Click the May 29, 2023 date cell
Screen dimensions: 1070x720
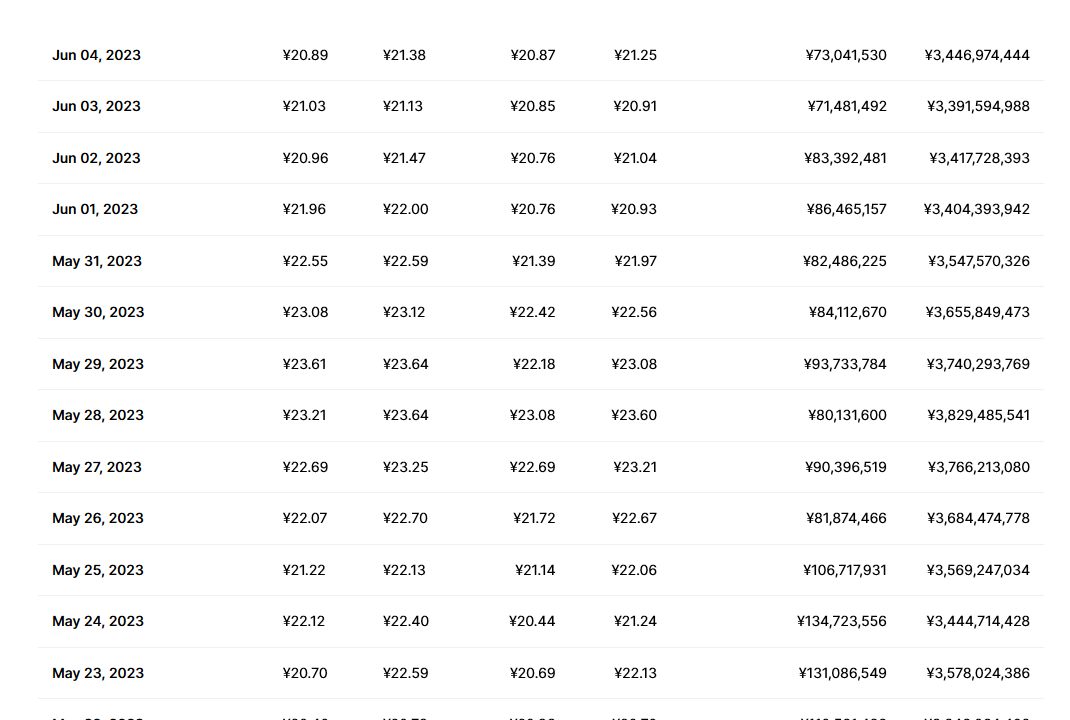coord(98,364)
